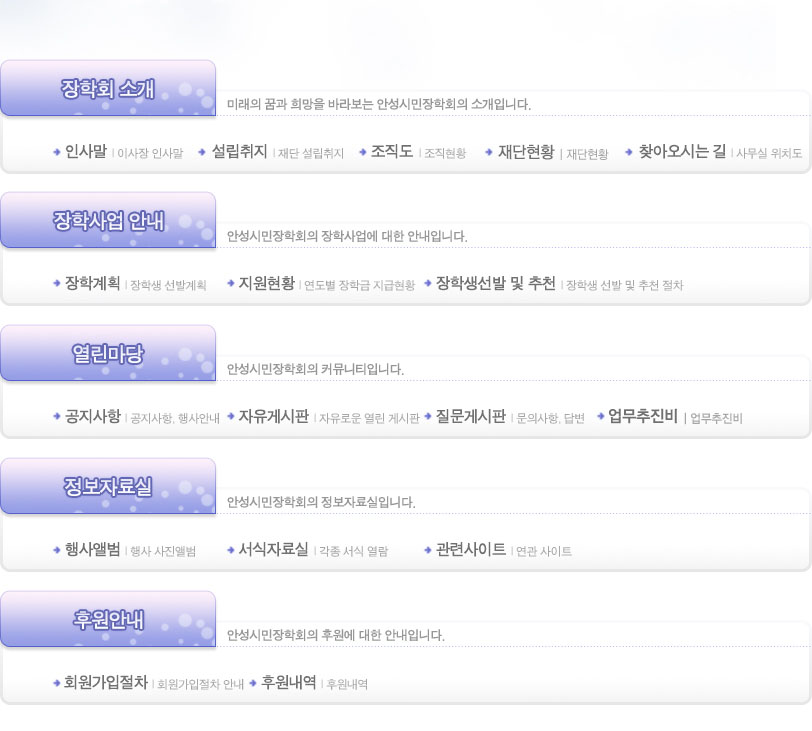Screen dimensions: 812x731
Task: Click the arrow icon beside 설립취지
Action: [202, 152]
